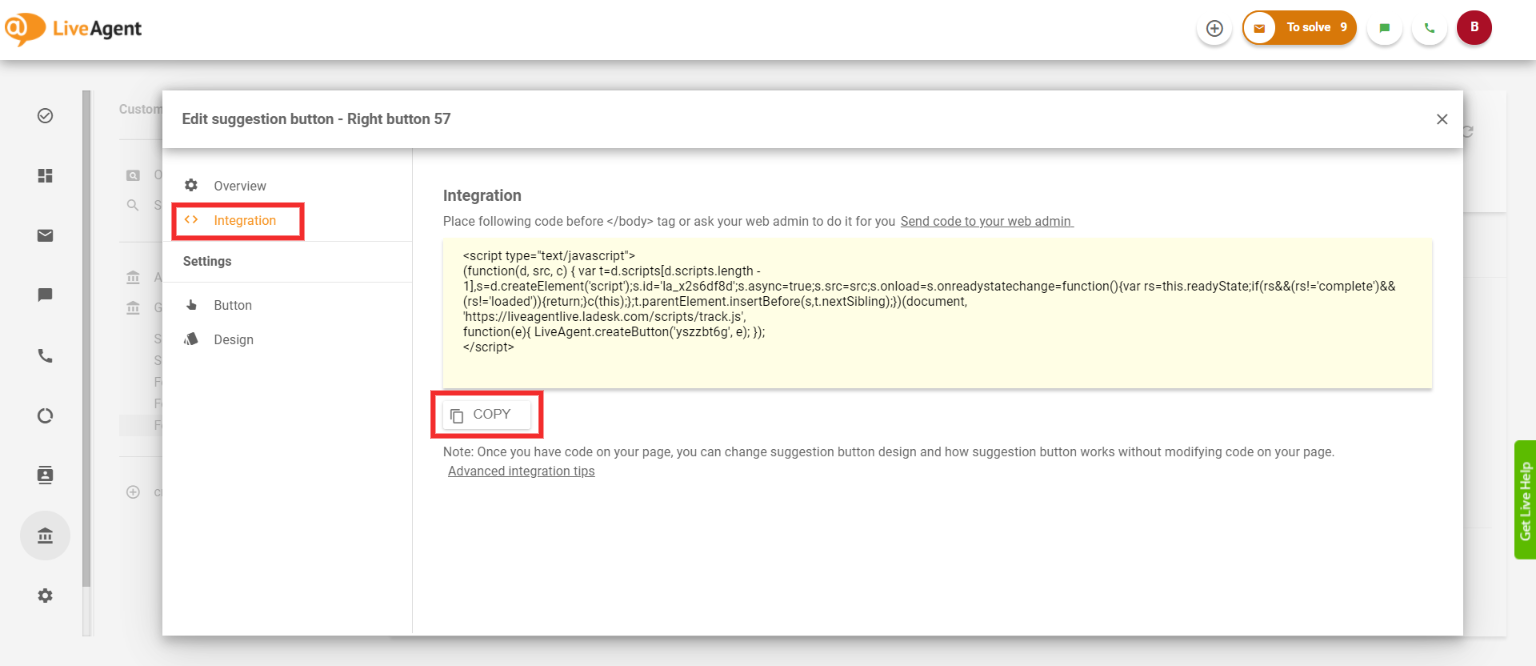
Task: Click the green chat status icon in top bar
Action: (1384, 28)
